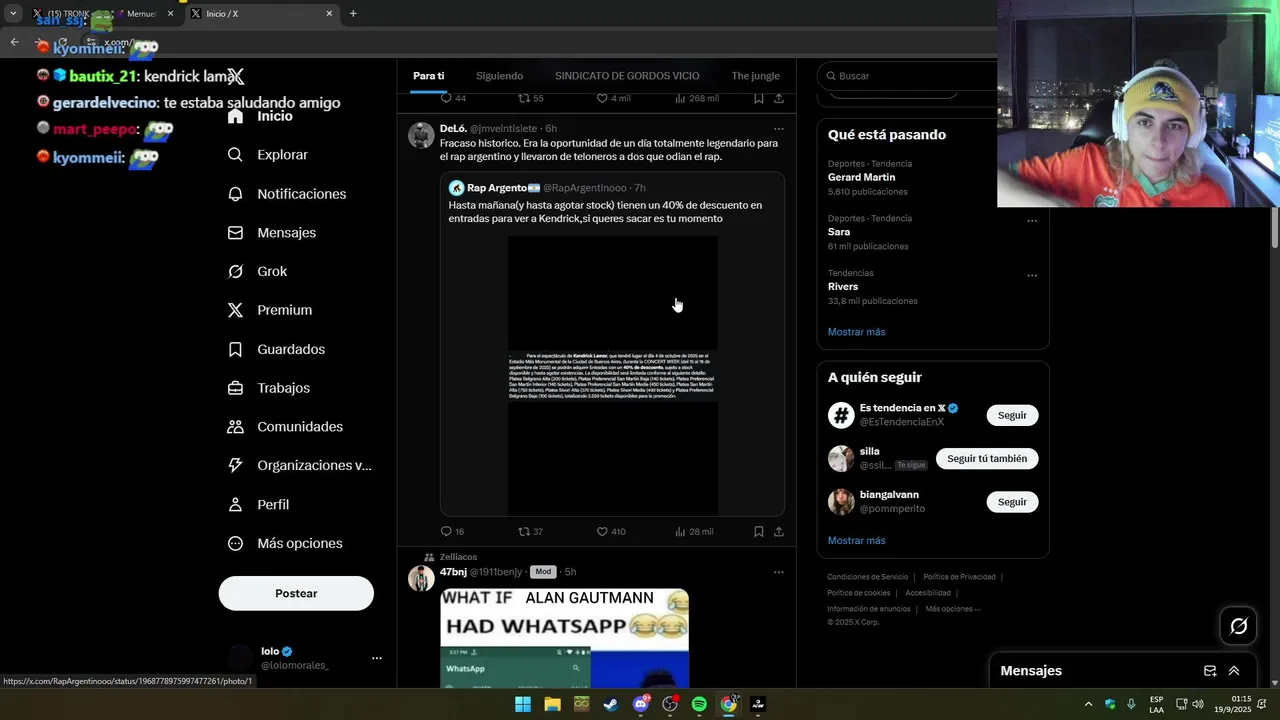Open more options on DeLó post
This screenshot has height=720, width=1280.
click(x=778, y=129)
